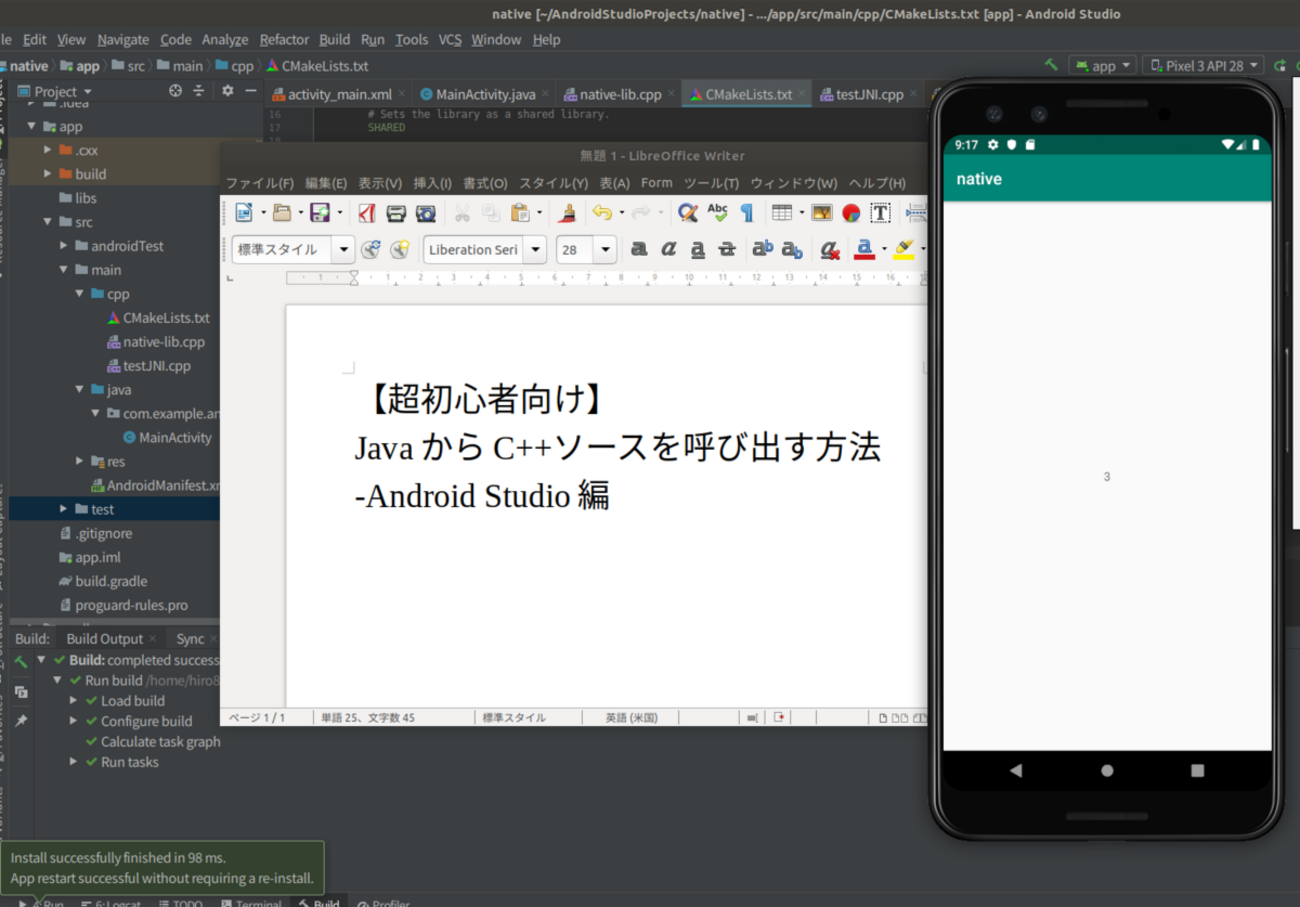The width and height of the screenshot is (1300, 907).
Task: Open paragraph style dropdown 標準スタイル
Action: tap(344, 249)
